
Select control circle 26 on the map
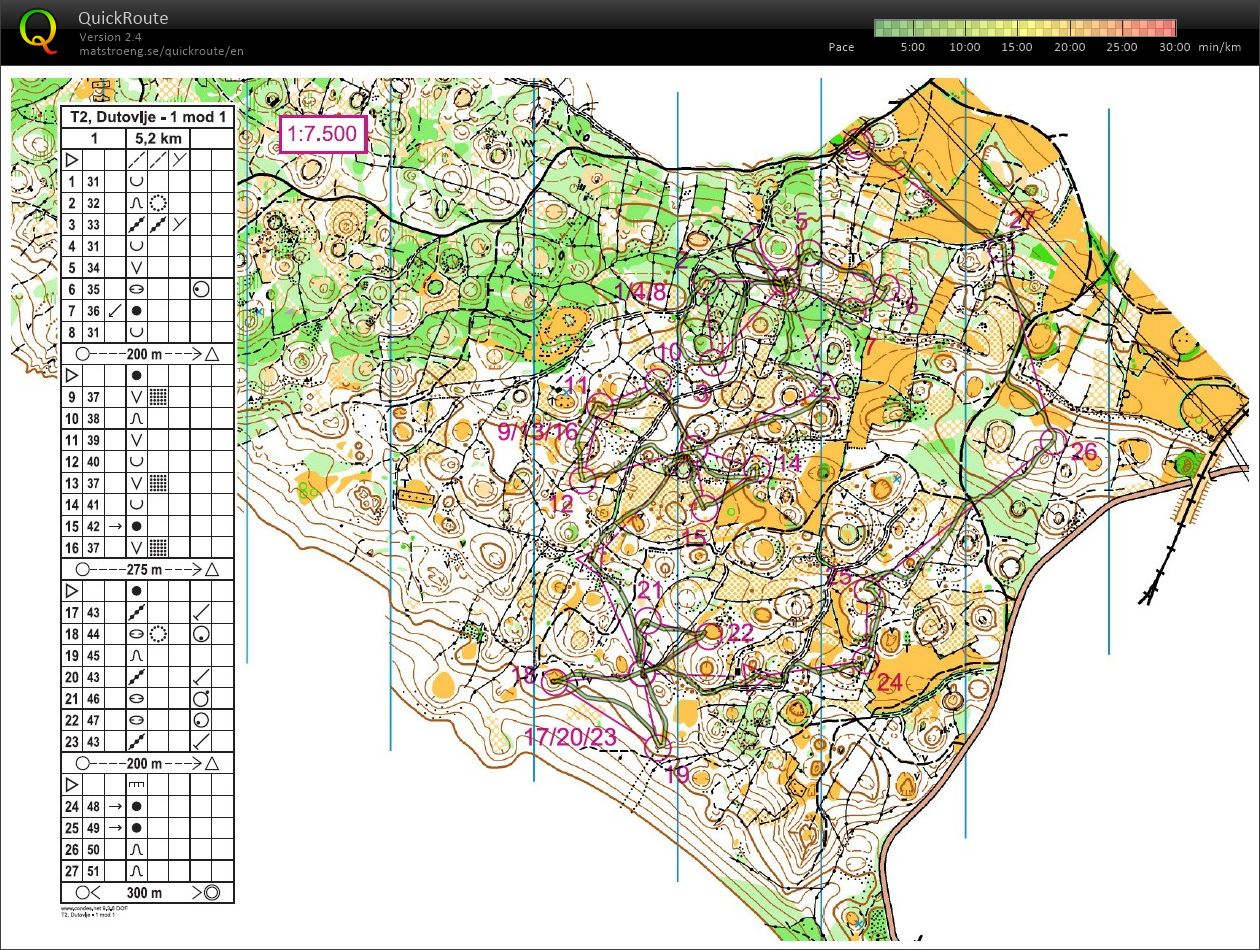pyautogui.click(x=1051, y=439)
